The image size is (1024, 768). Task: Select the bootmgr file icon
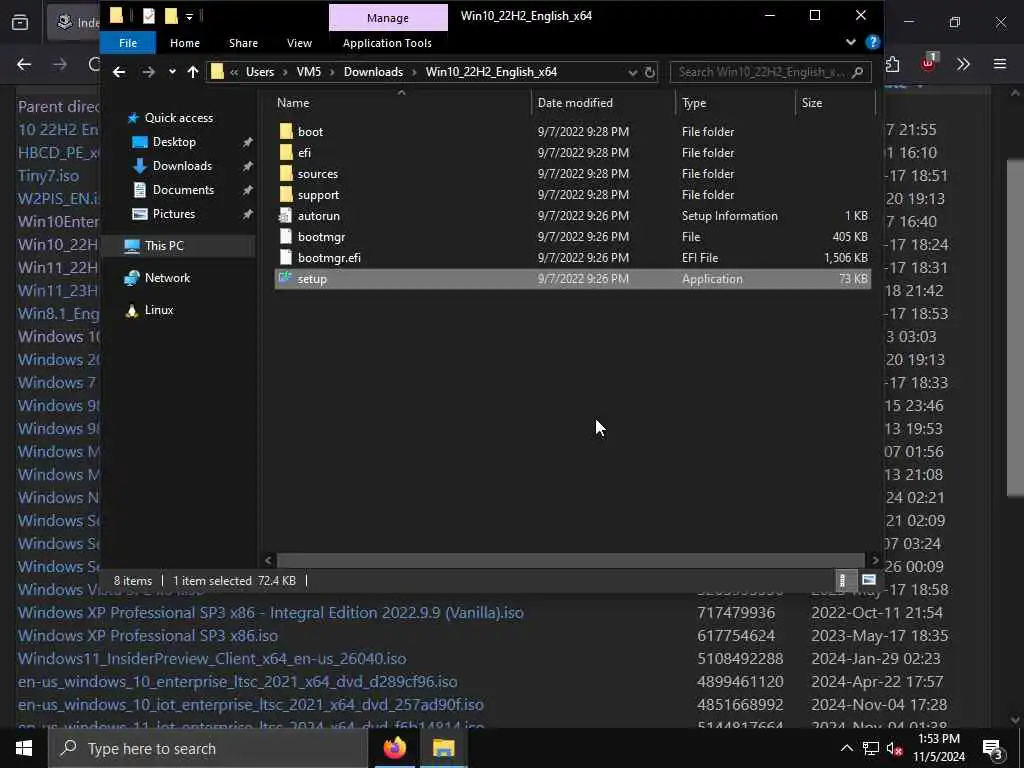[285, 236]
